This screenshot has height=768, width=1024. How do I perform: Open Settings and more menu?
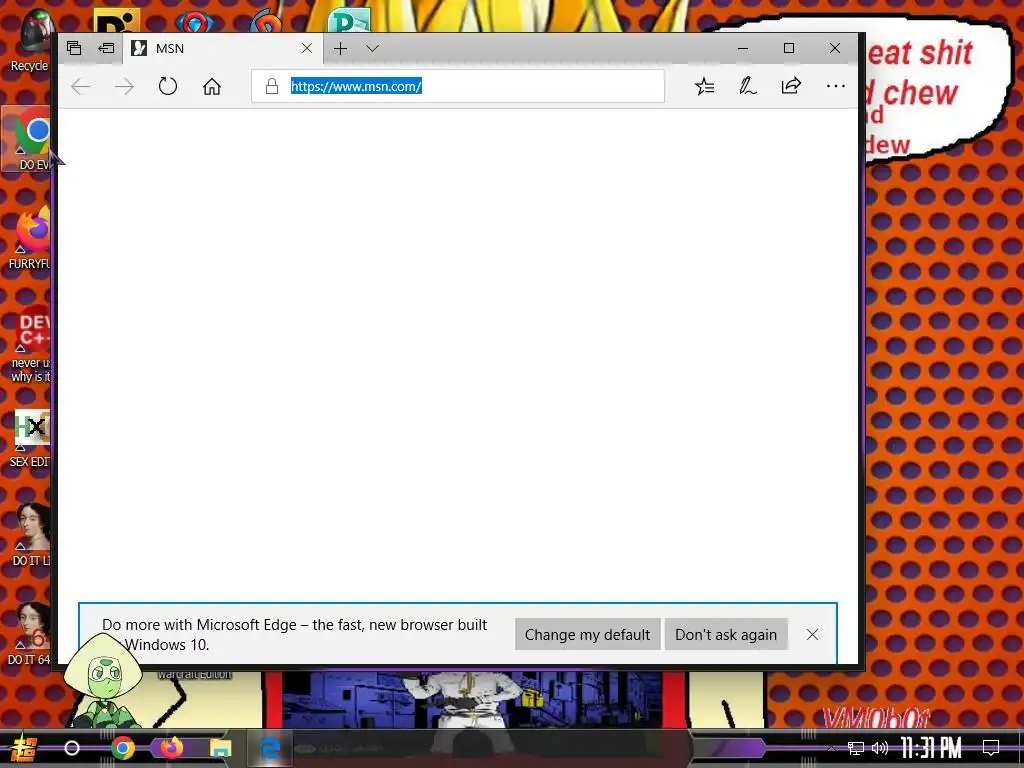click(835, 86)
